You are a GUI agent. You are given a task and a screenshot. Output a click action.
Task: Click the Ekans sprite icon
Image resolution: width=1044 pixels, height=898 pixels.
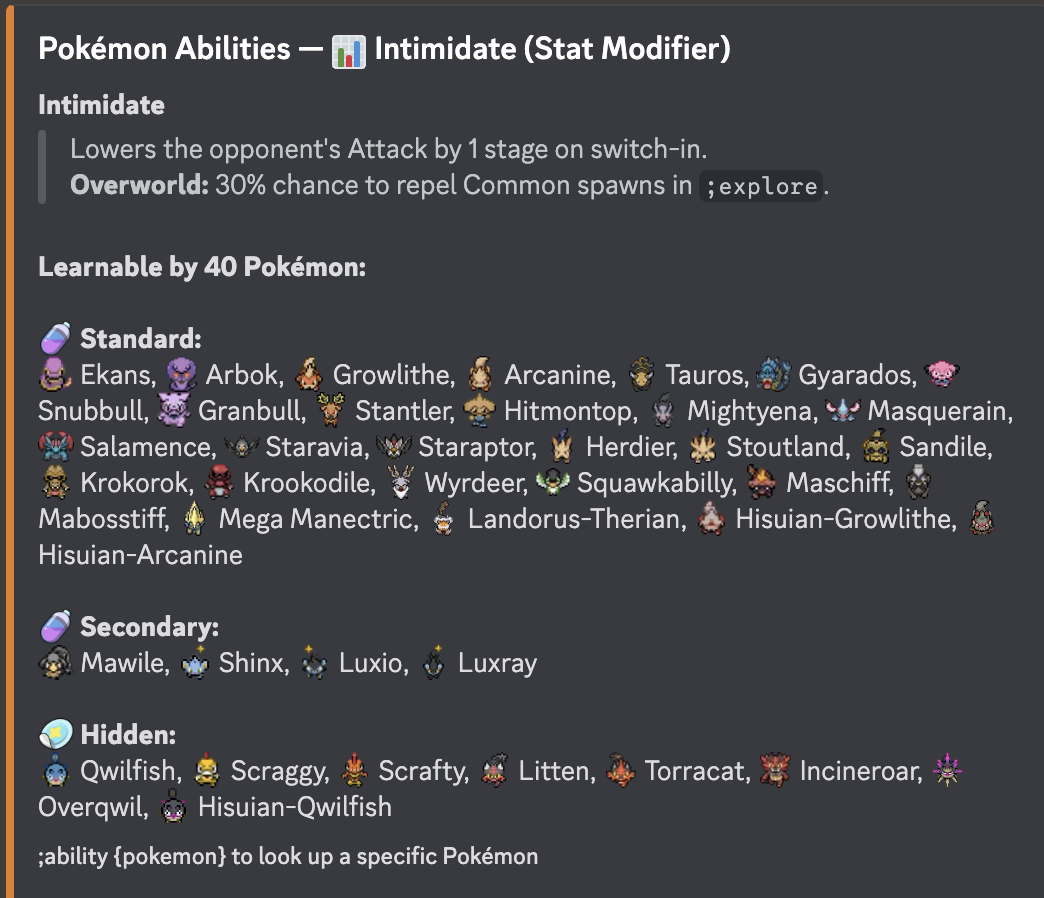pos(55,375)
